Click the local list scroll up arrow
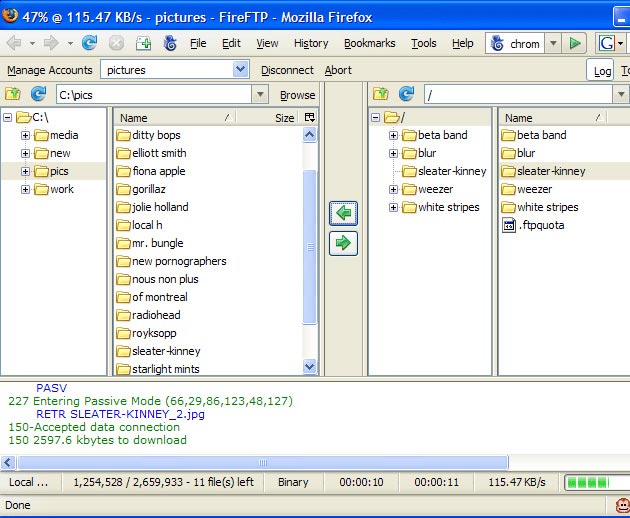The width and height of the screenshot is (630, 518). [310, 134]
